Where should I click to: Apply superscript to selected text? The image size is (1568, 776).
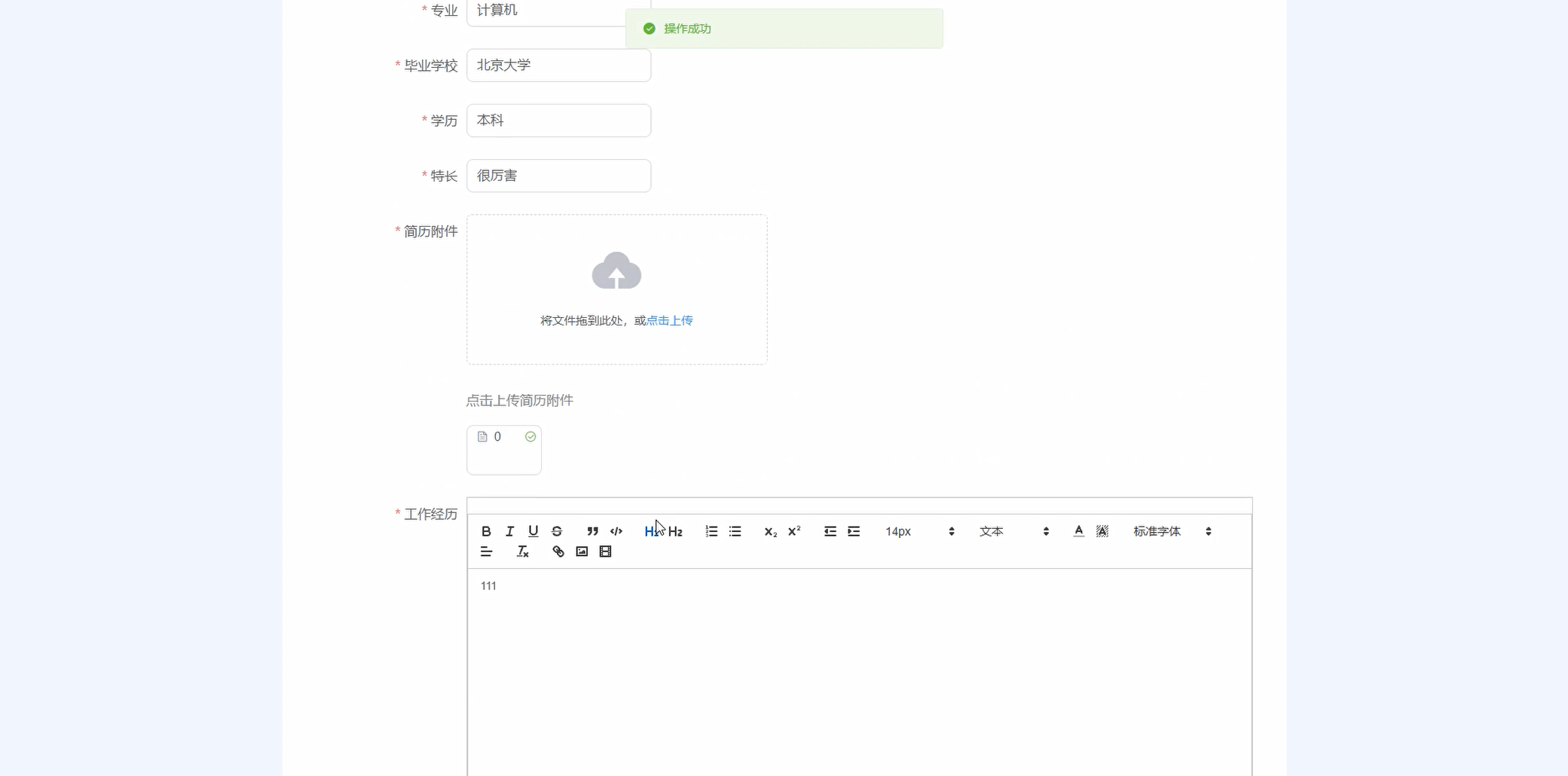point(793,531)
